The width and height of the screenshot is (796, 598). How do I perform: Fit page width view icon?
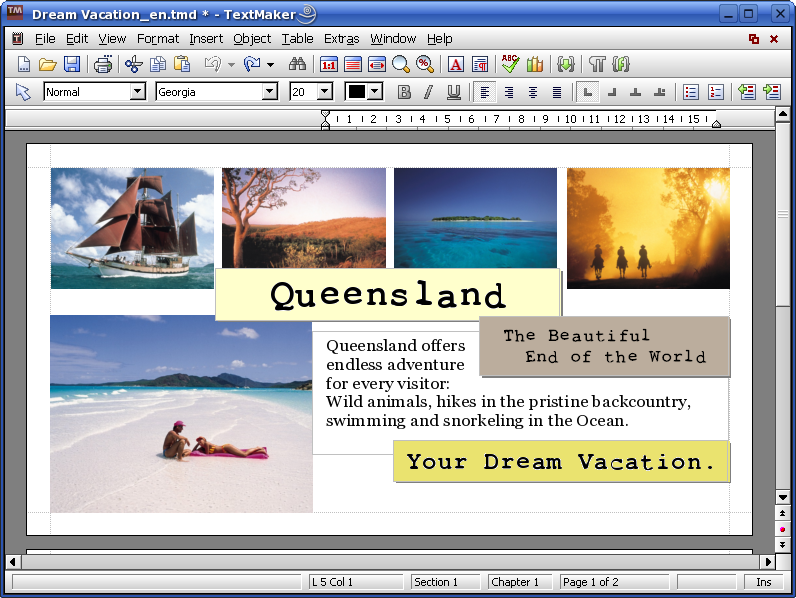(x=377, y=64)
